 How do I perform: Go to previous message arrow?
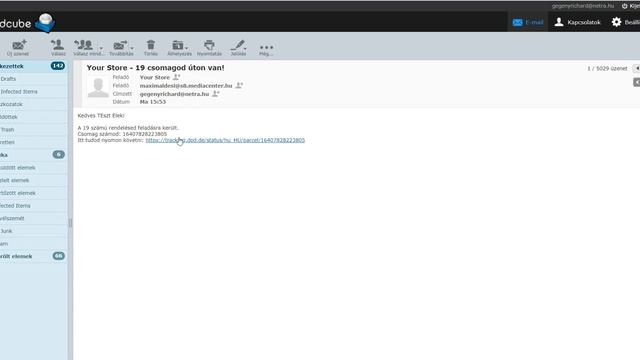click(637, 68)
